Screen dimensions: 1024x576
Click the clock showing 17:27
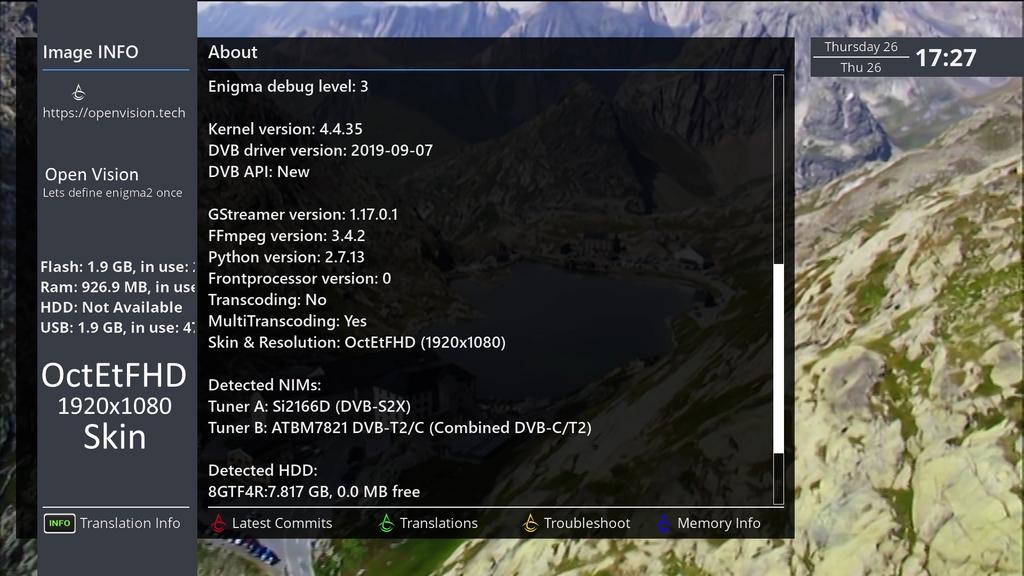[x=946, y=57]
